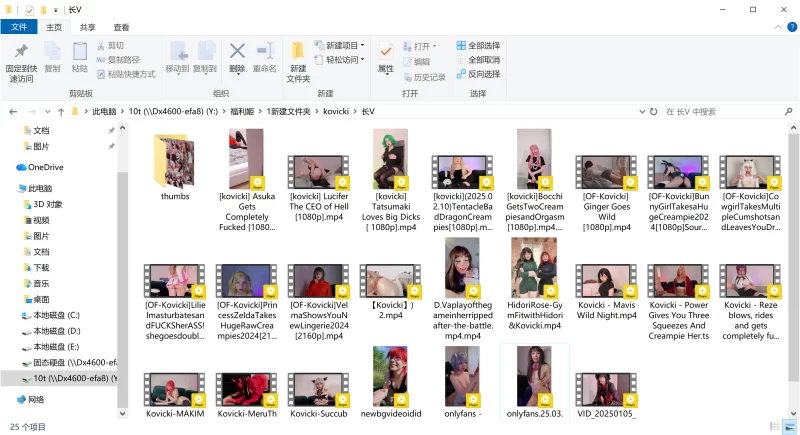Click the Copy (复制) ribbon icon

point(52,51)
